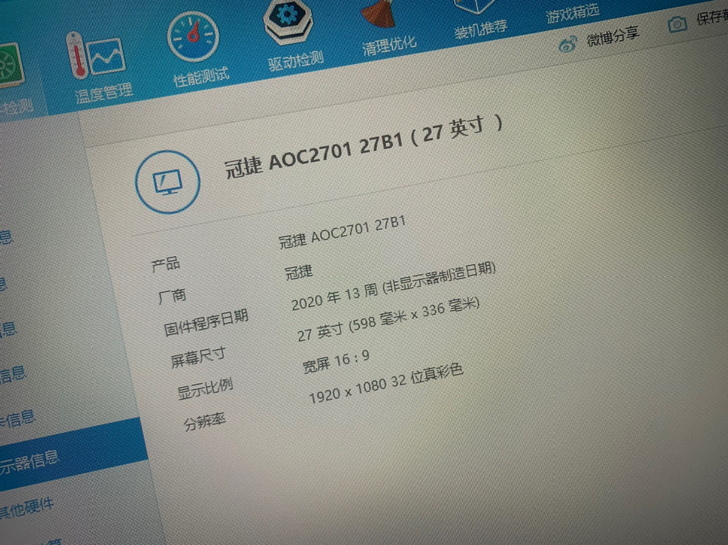Open 清理优化 broom toolbar icon
728x545 pixels.
point(379,14)
